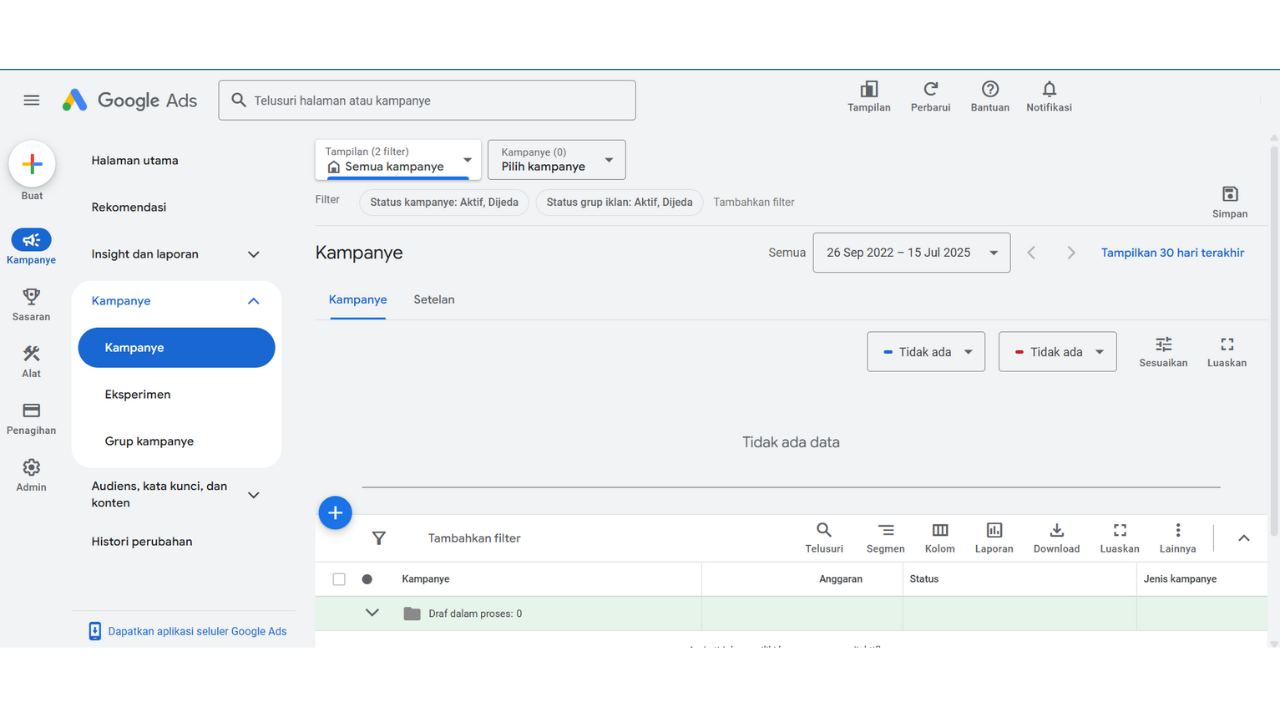Viewport: 1280px width, 720px height.
Task: Switch to the Setelan tab
Action: tap(434, 299)
